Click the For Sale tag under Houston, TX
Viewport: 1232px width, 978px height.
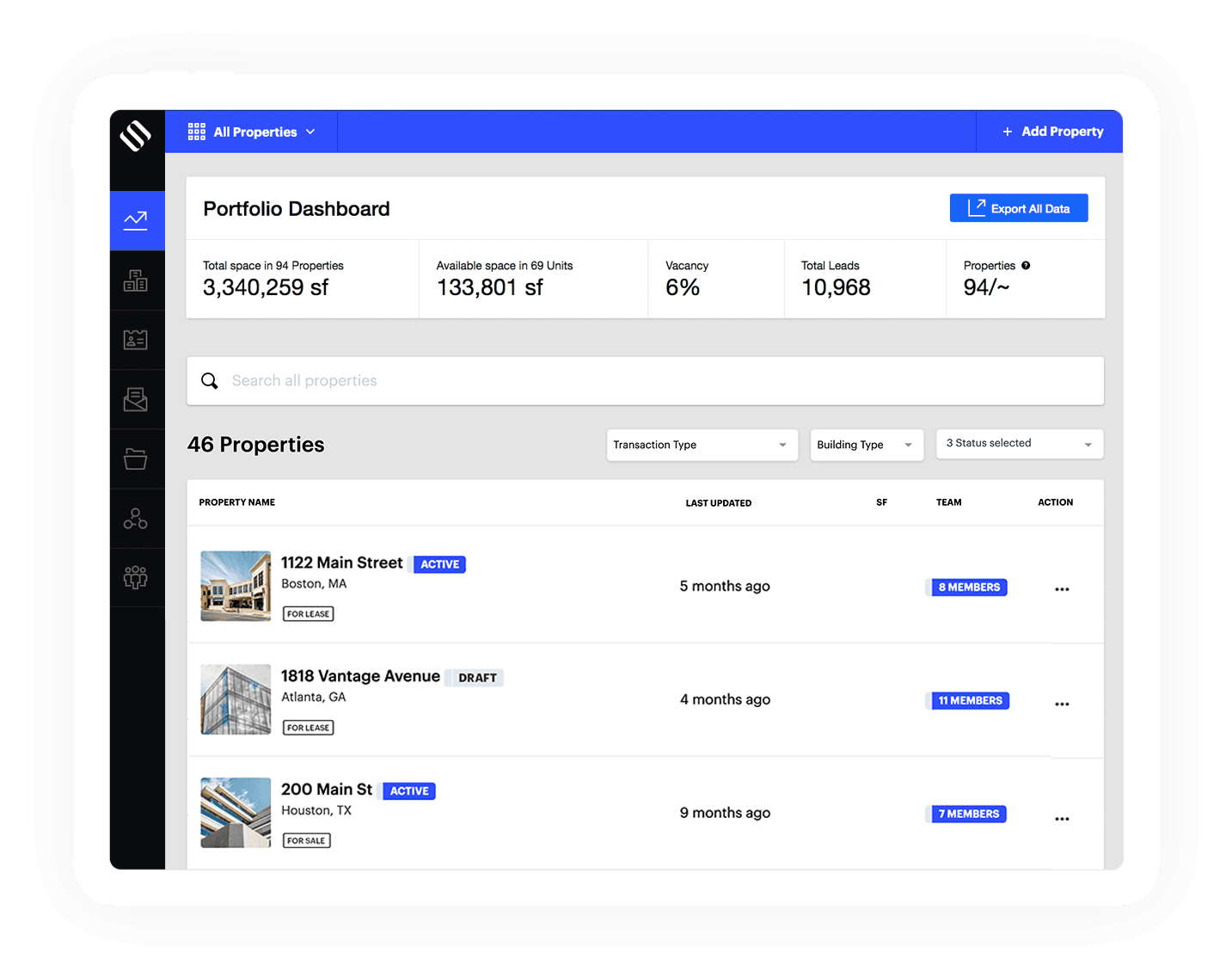pos(307,840)
